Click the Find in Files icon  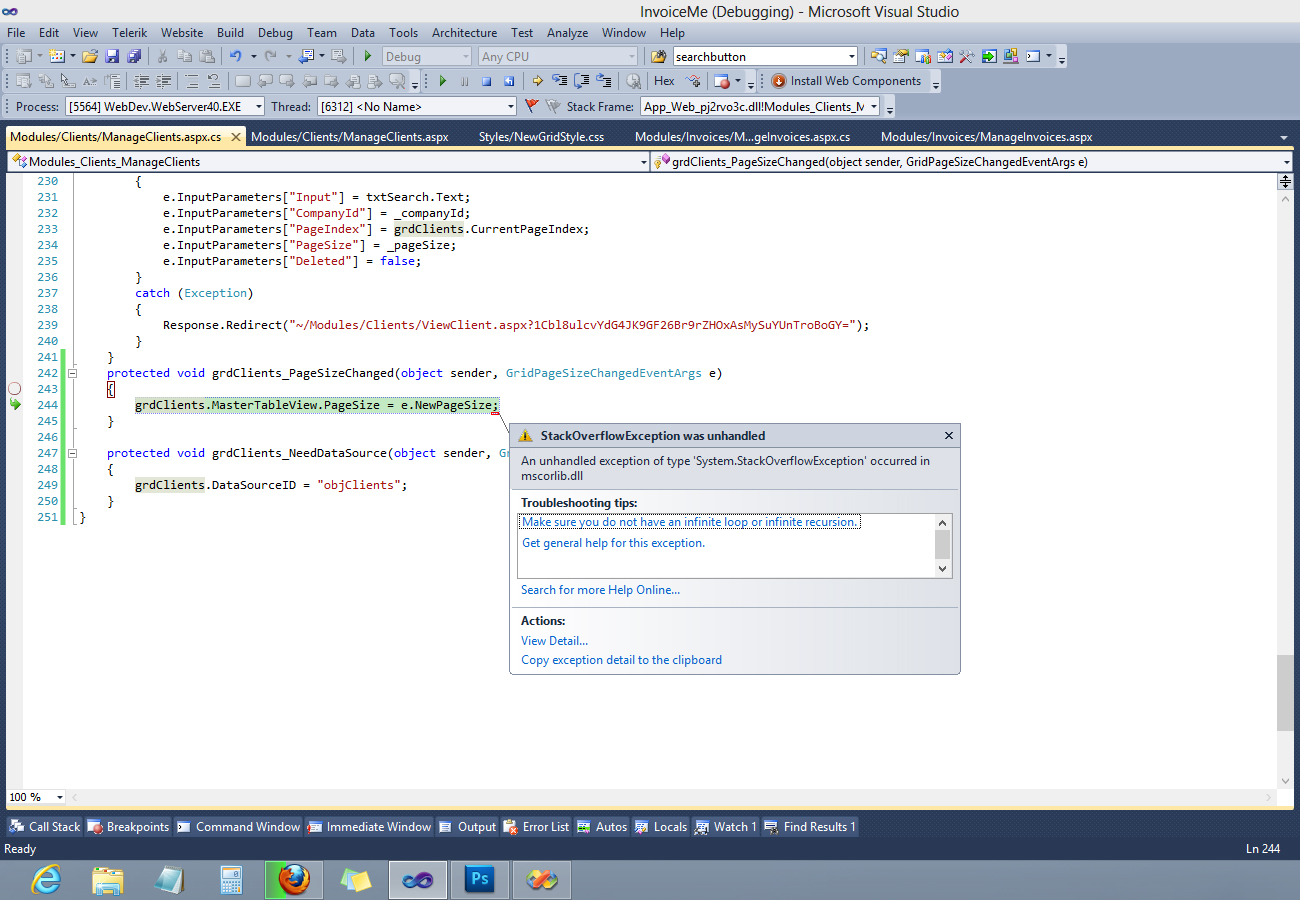[x=658, y=57]
